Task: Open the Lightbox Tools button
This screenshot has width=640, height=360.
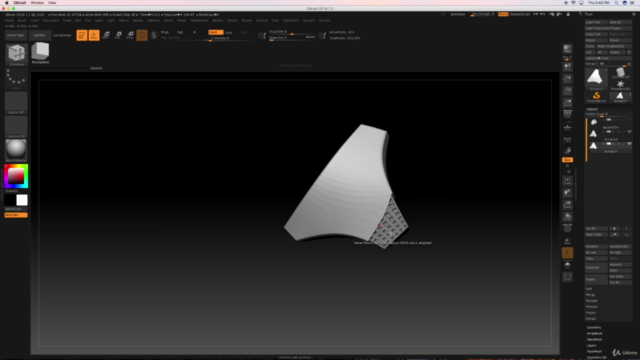Action: coord(608,58)
